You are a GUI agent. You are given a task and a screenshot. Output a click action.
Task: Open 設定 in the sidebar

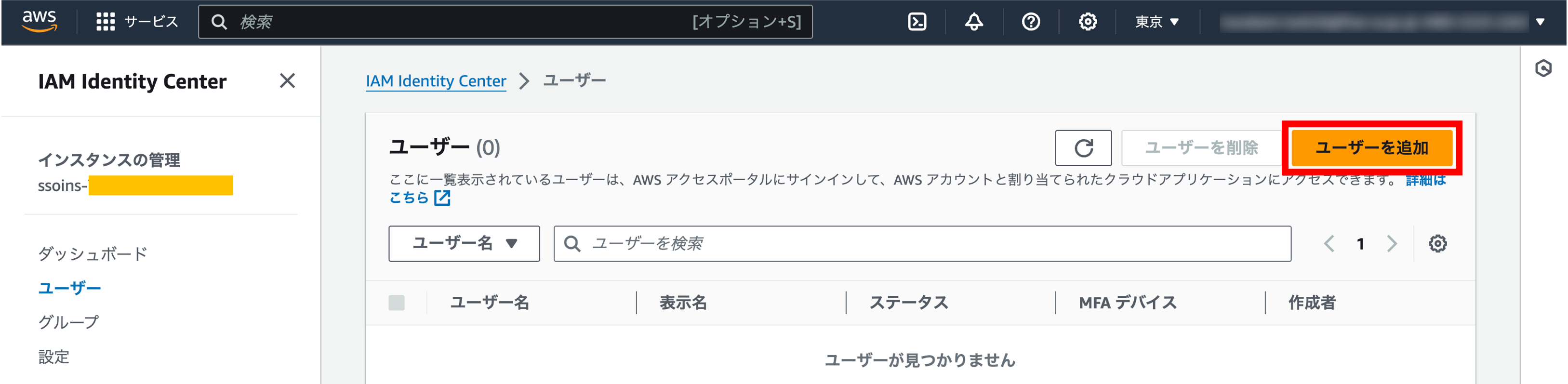point(53,357)
